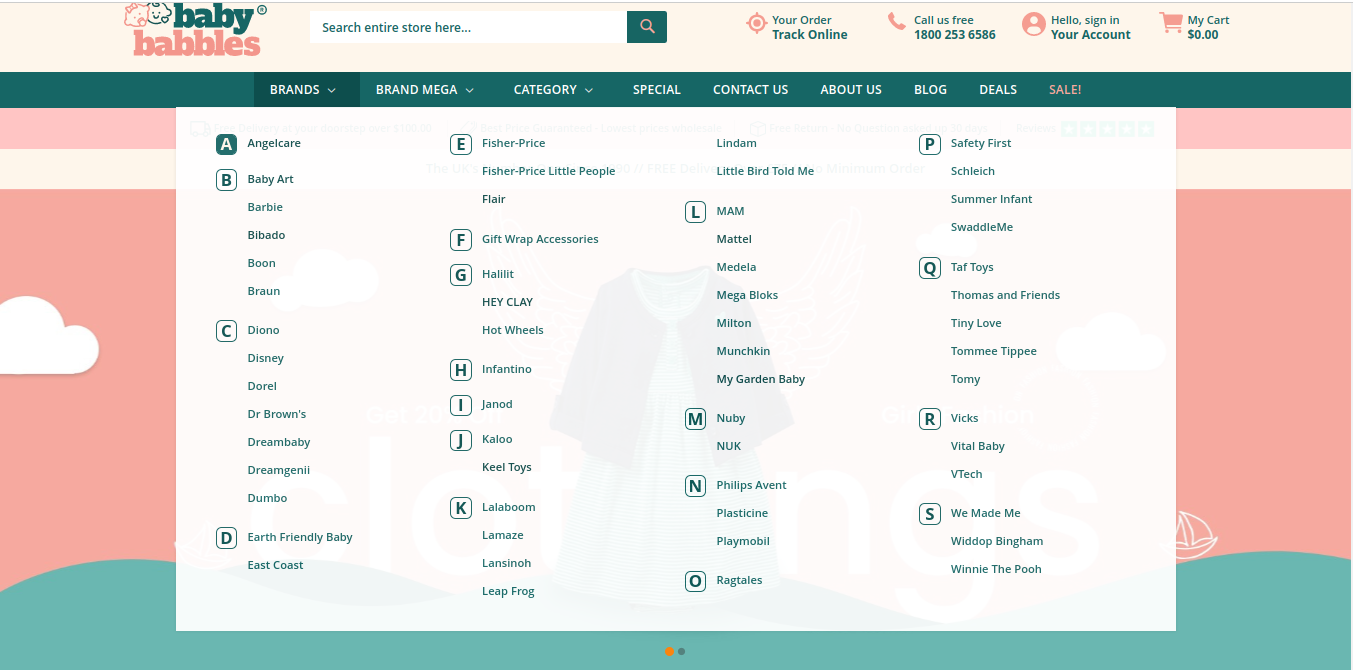The height and width of the screenshot is (670, 1353).
Task: Open the Widdop Bingham brand link
Action: click(x=997, y=541)
